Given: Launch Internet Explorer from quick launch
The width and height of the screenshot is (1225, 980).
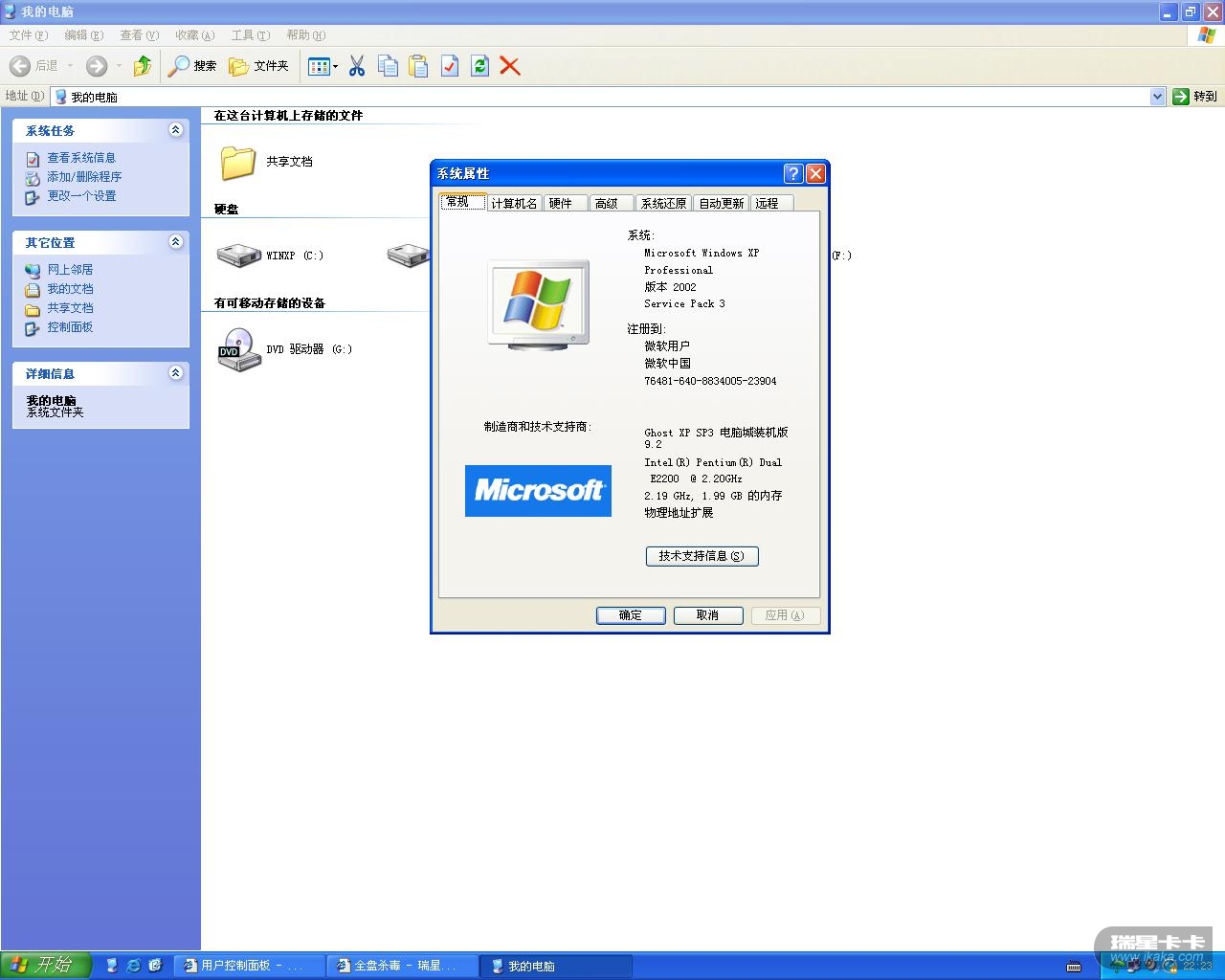Looking at the screenshot, I should coord(133,966).
